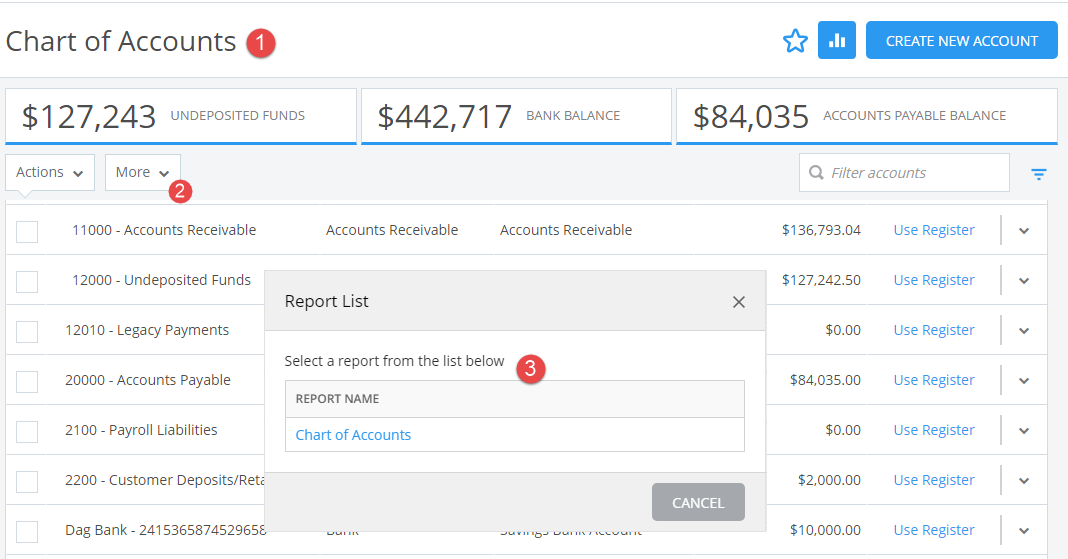Check the 20000 - Accounts Payable row checkbox
The height and width of the screenshot is (559, 1068).
click(27, 381)
